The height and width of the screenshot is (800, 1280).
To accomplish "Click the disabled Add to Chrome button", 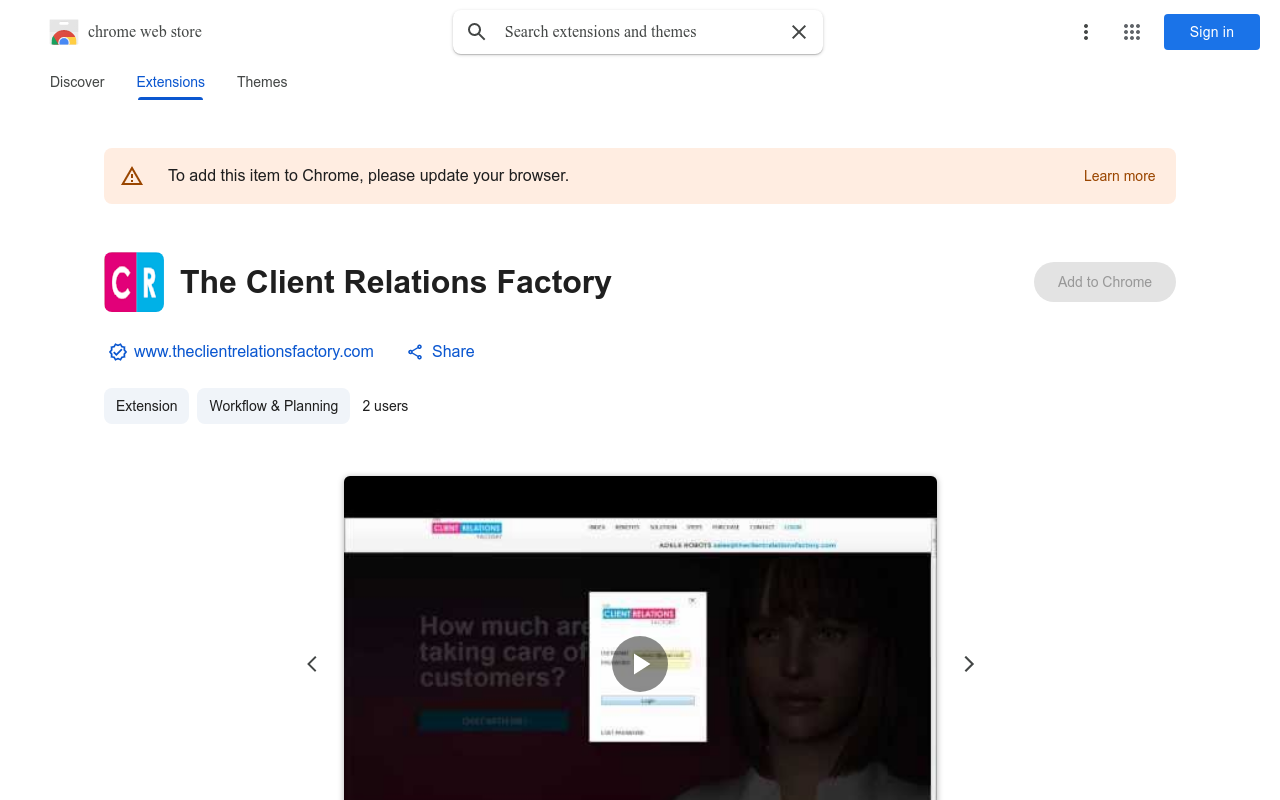I will pos(1105,282).
